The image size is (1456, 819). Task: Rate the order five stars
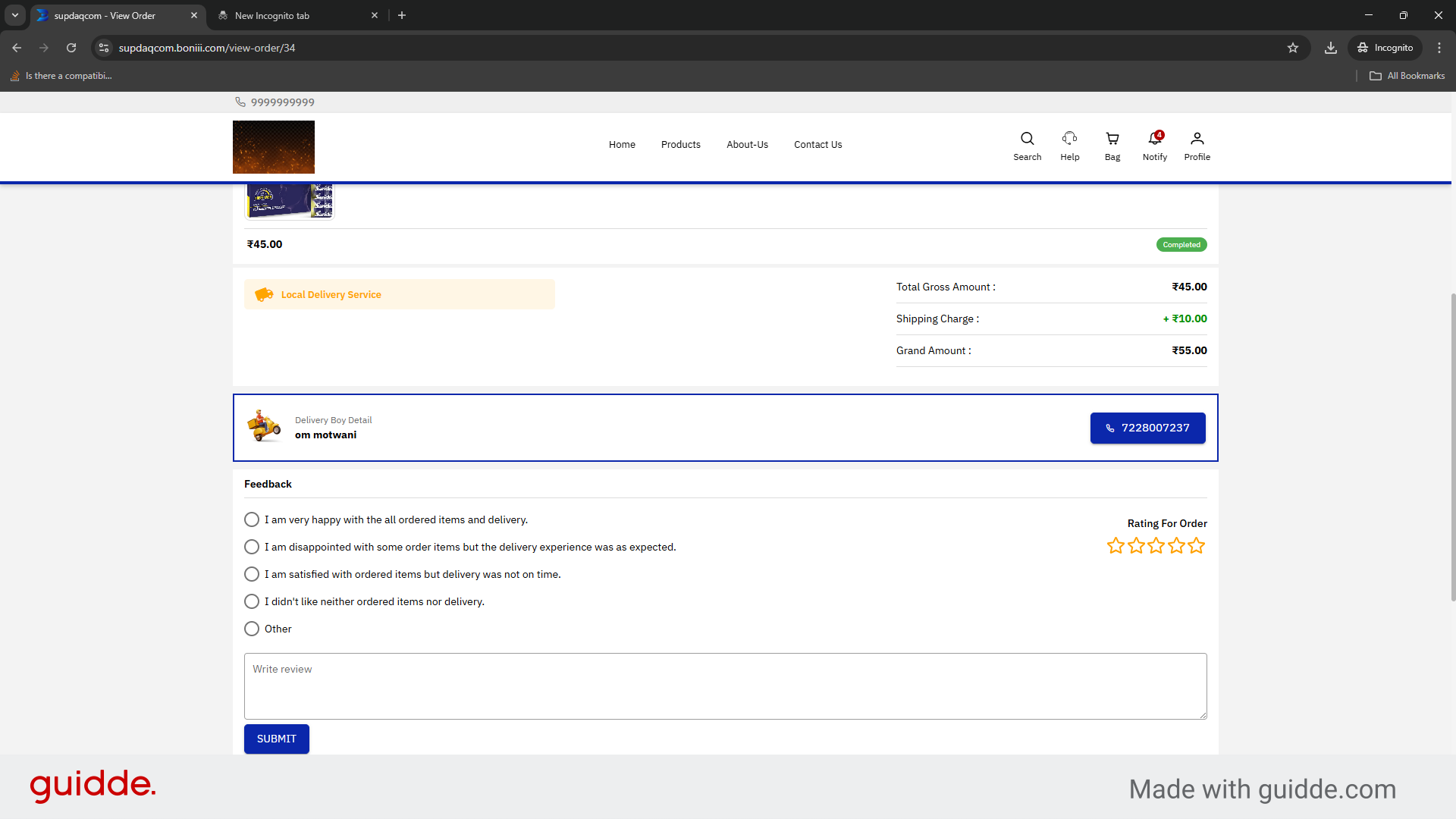click(1196, 545)
